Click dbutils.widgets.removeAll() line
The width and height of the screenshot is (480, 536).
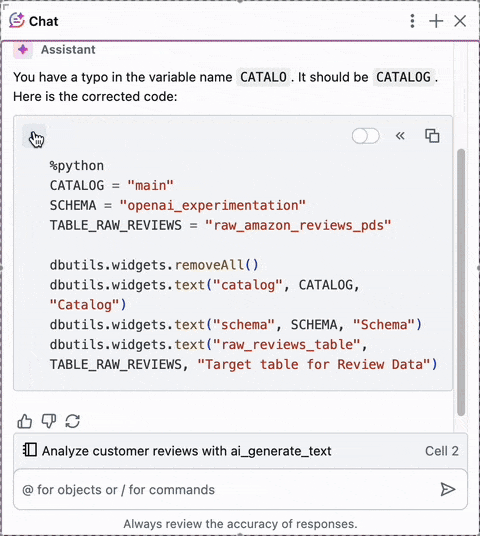[154, 265]
